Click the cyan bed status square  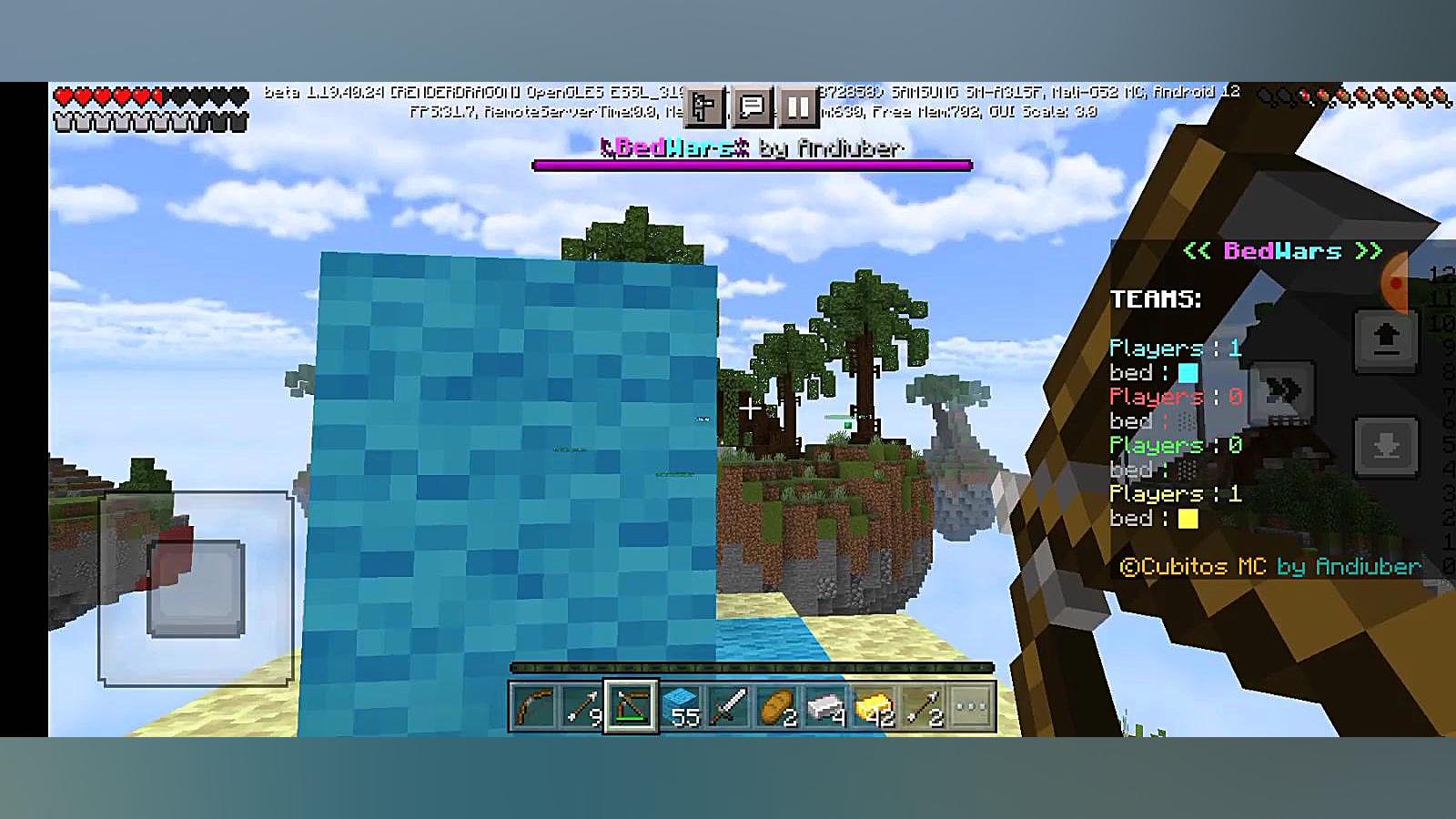pos(1188,372)
